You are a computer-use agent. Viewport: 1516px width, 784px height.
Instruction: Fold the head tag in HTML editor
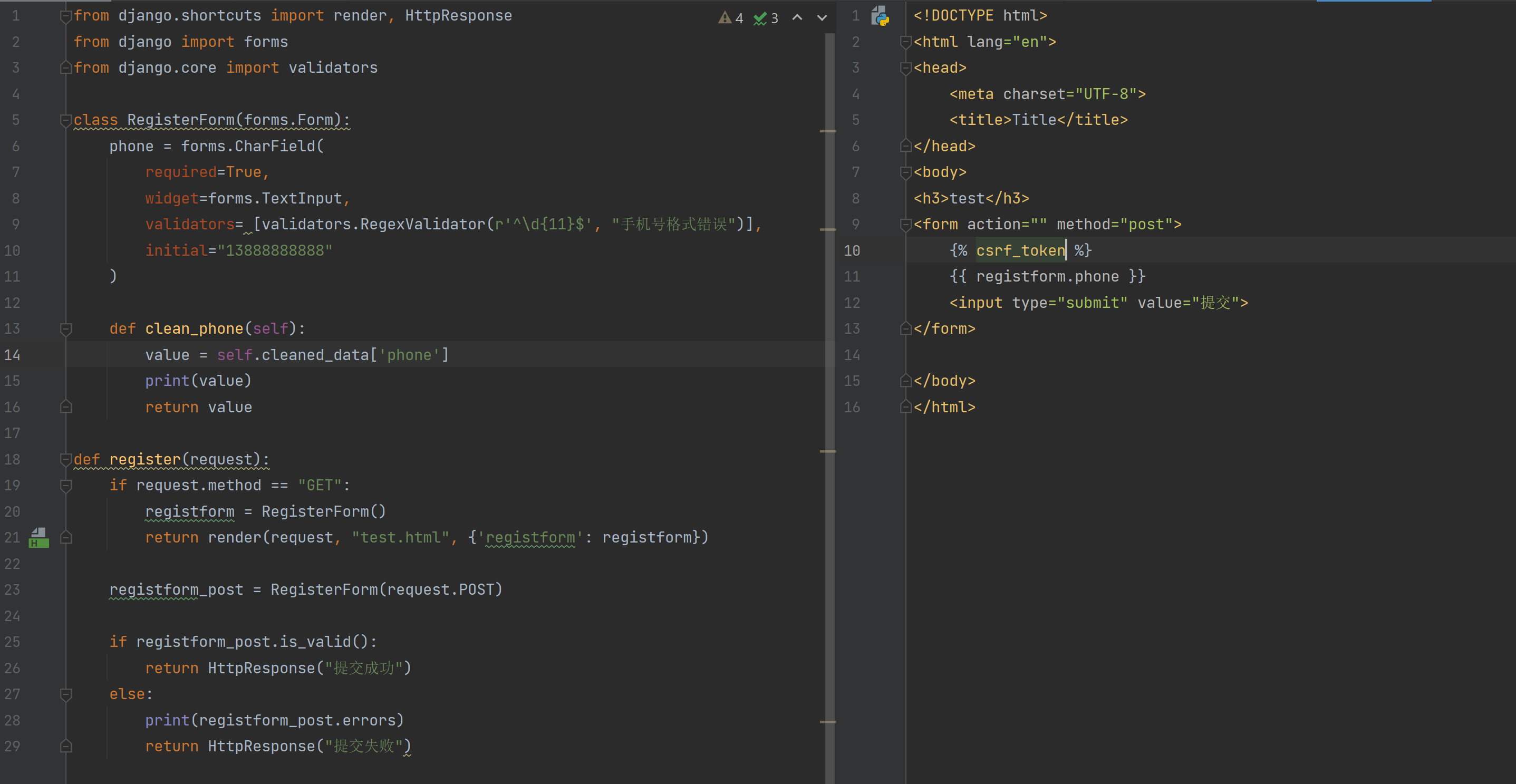906,68
